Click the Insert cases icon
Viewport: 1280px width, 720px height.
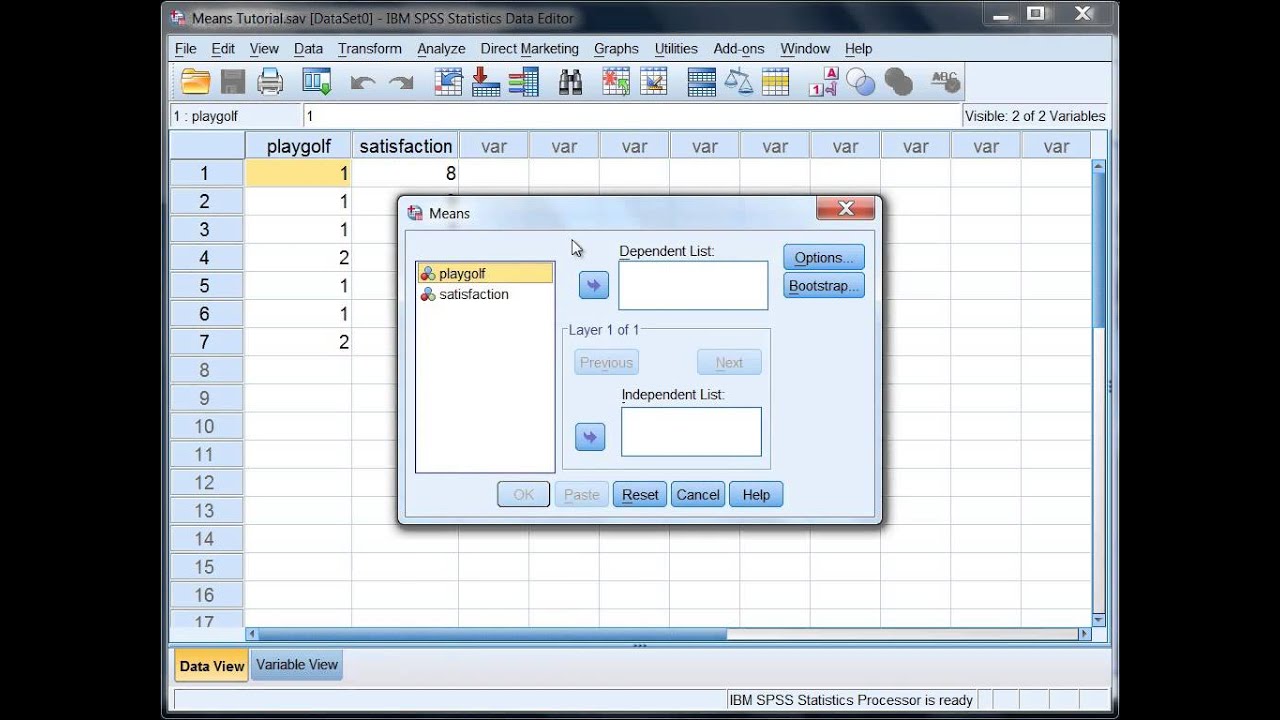coord(615,82)
